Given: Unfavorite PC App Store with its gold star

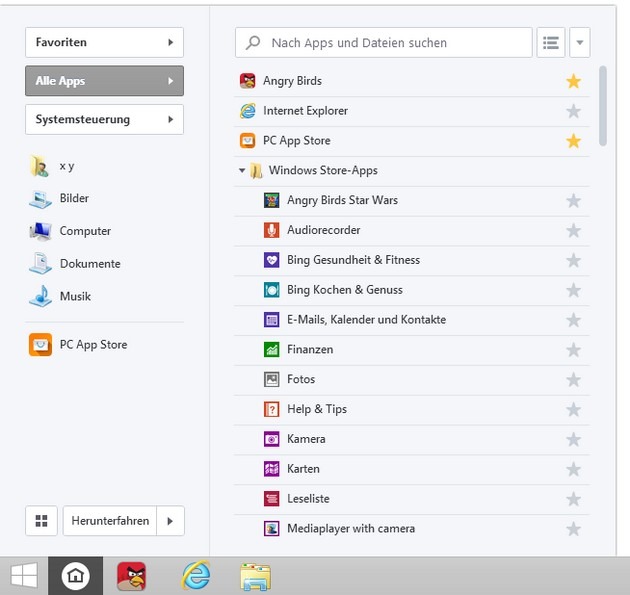Looking at the screenshot, I should point(573,141).
